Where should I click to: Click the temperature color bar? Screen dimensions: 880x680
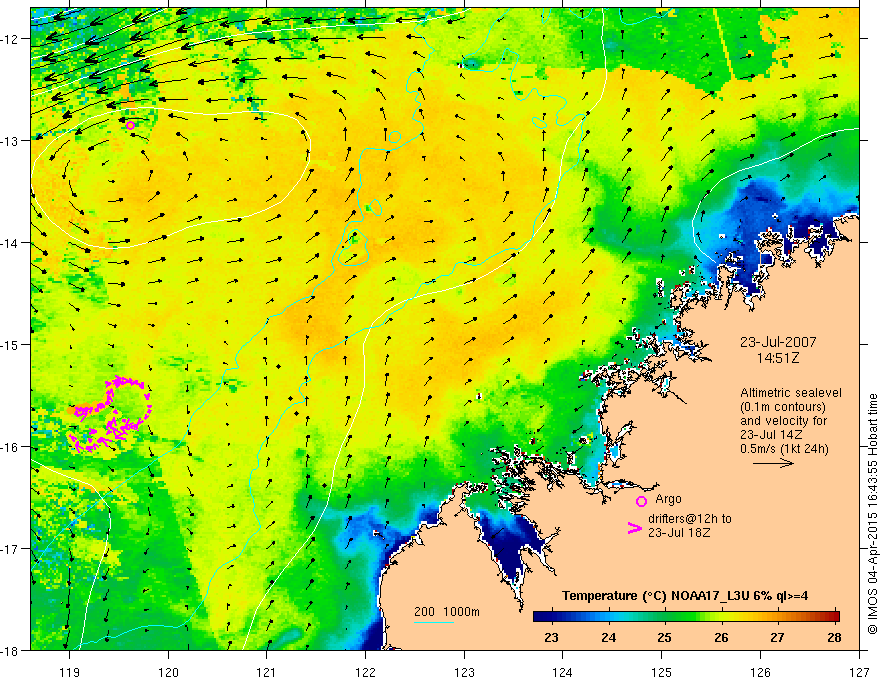coord(686,616)
